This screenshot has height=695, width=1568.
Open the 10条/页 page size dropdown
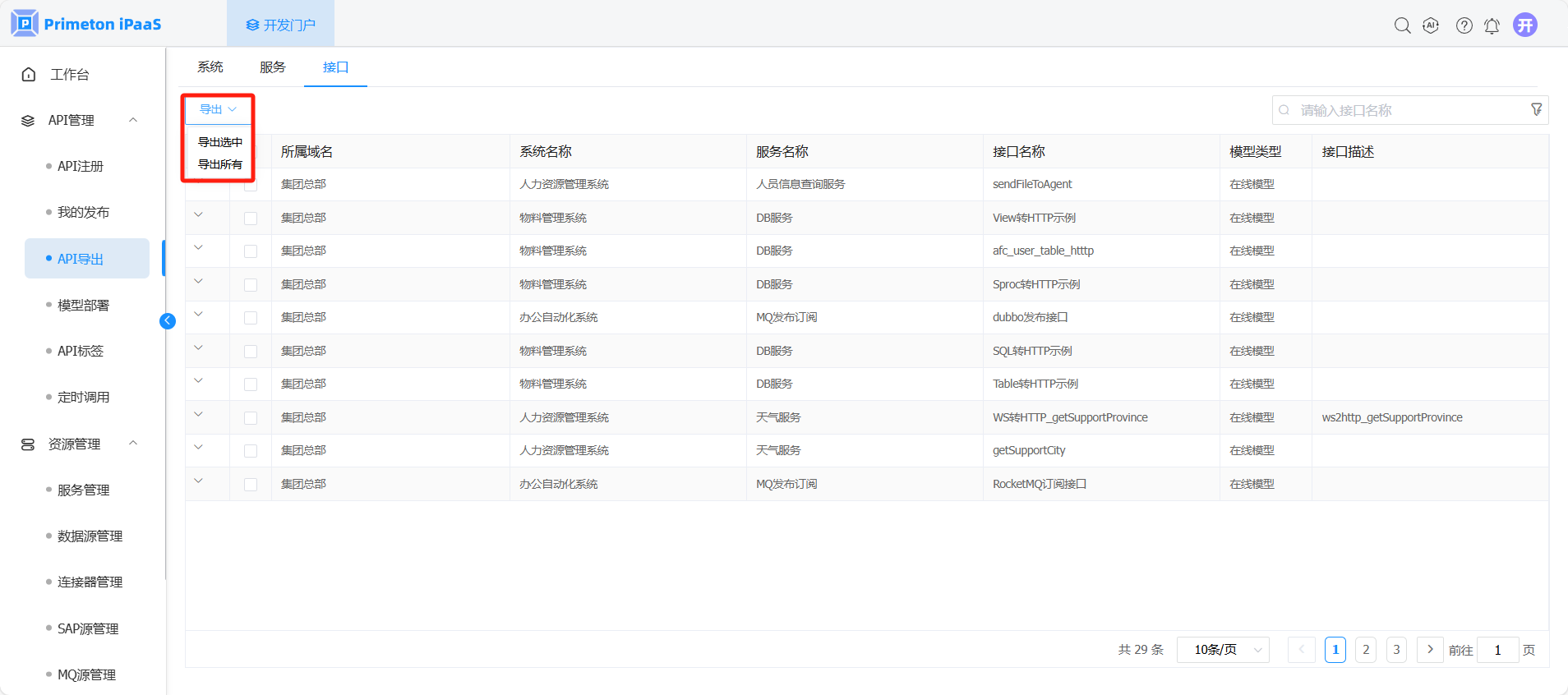[x=1223, y=650]
